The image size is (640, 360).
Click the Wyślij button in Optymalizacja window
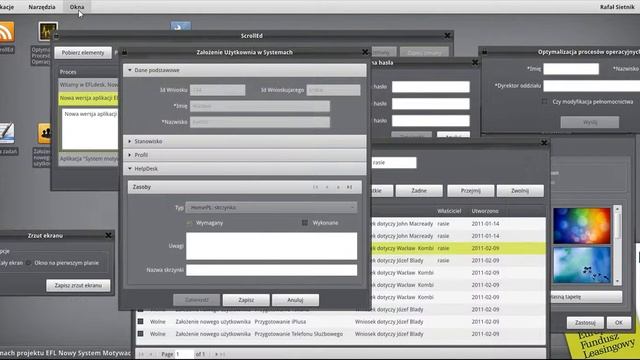(590, 122)
